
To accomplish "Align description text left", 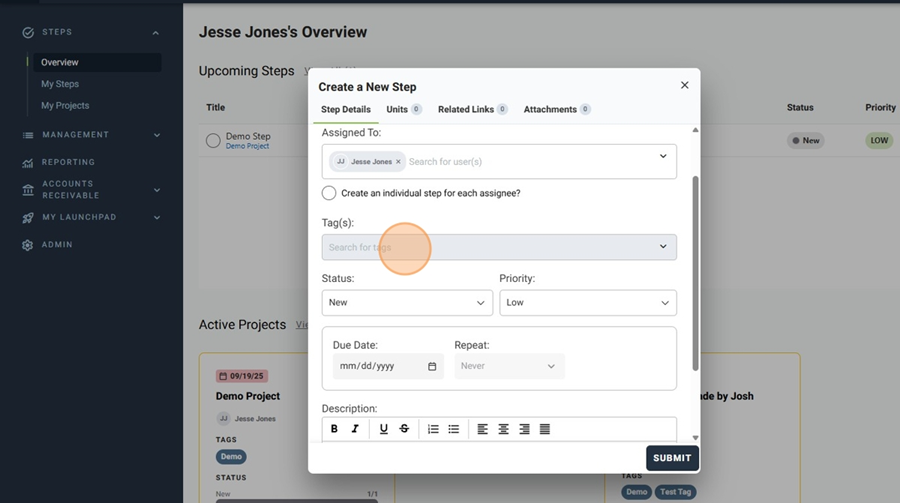I will coord(483,429).
